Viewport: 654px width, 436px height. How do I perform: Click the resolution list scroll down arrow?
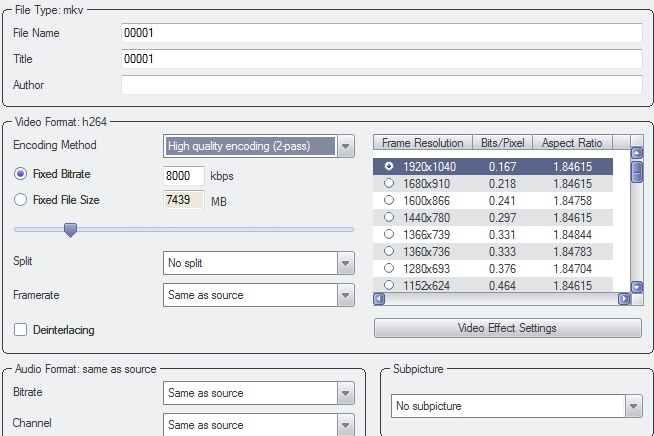pyautogui.click(x=636, y=287)
